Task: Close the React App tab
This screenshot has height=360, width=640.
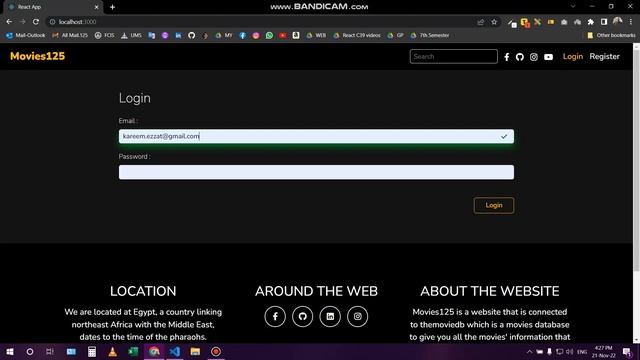Action: coord(96,7)
